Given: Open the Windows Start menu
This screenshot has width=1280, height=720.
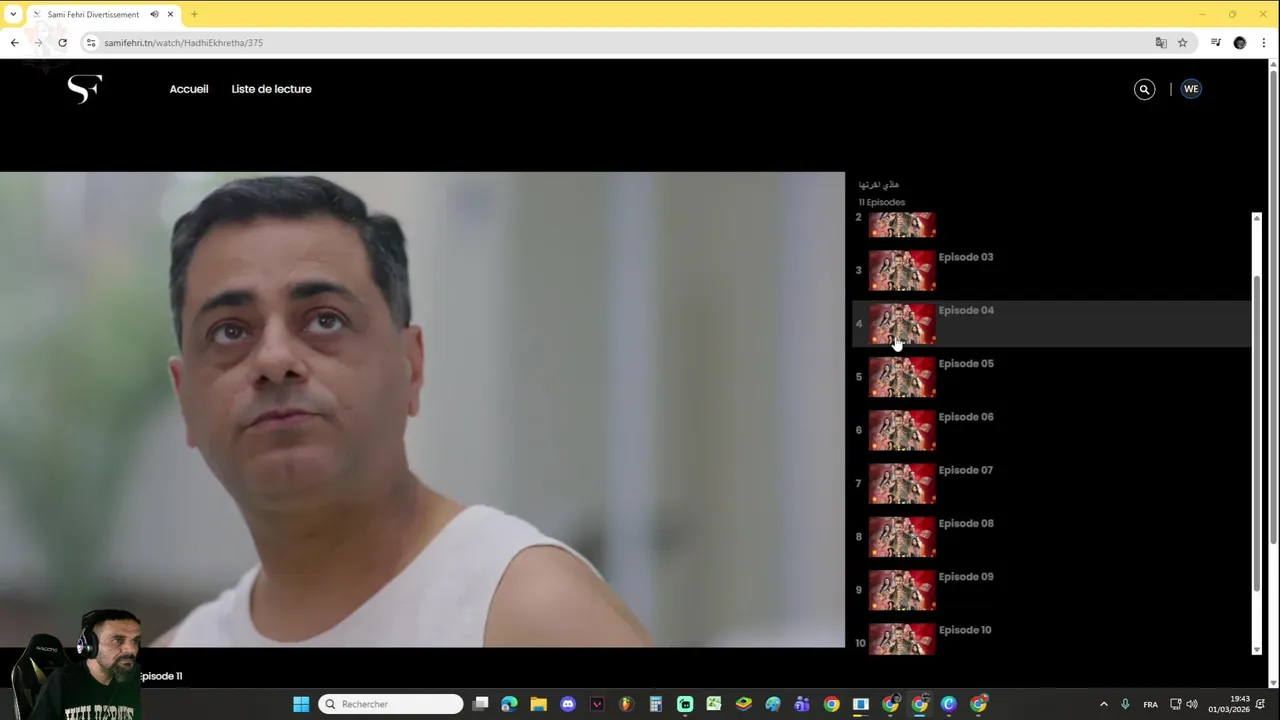Looking at the screenshot, I should point(301,704).
